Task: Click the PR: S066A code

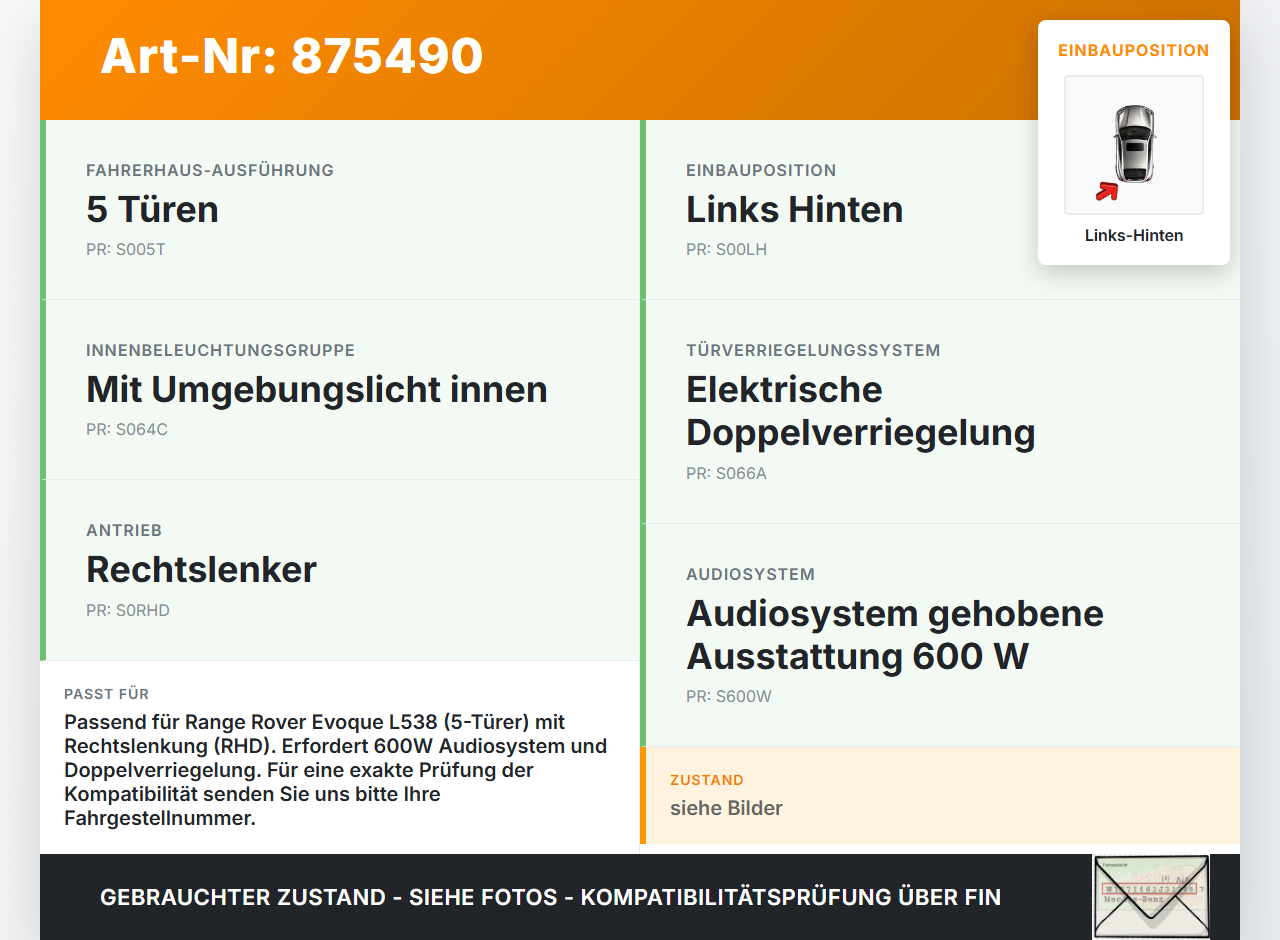Action: click(726, 473)
